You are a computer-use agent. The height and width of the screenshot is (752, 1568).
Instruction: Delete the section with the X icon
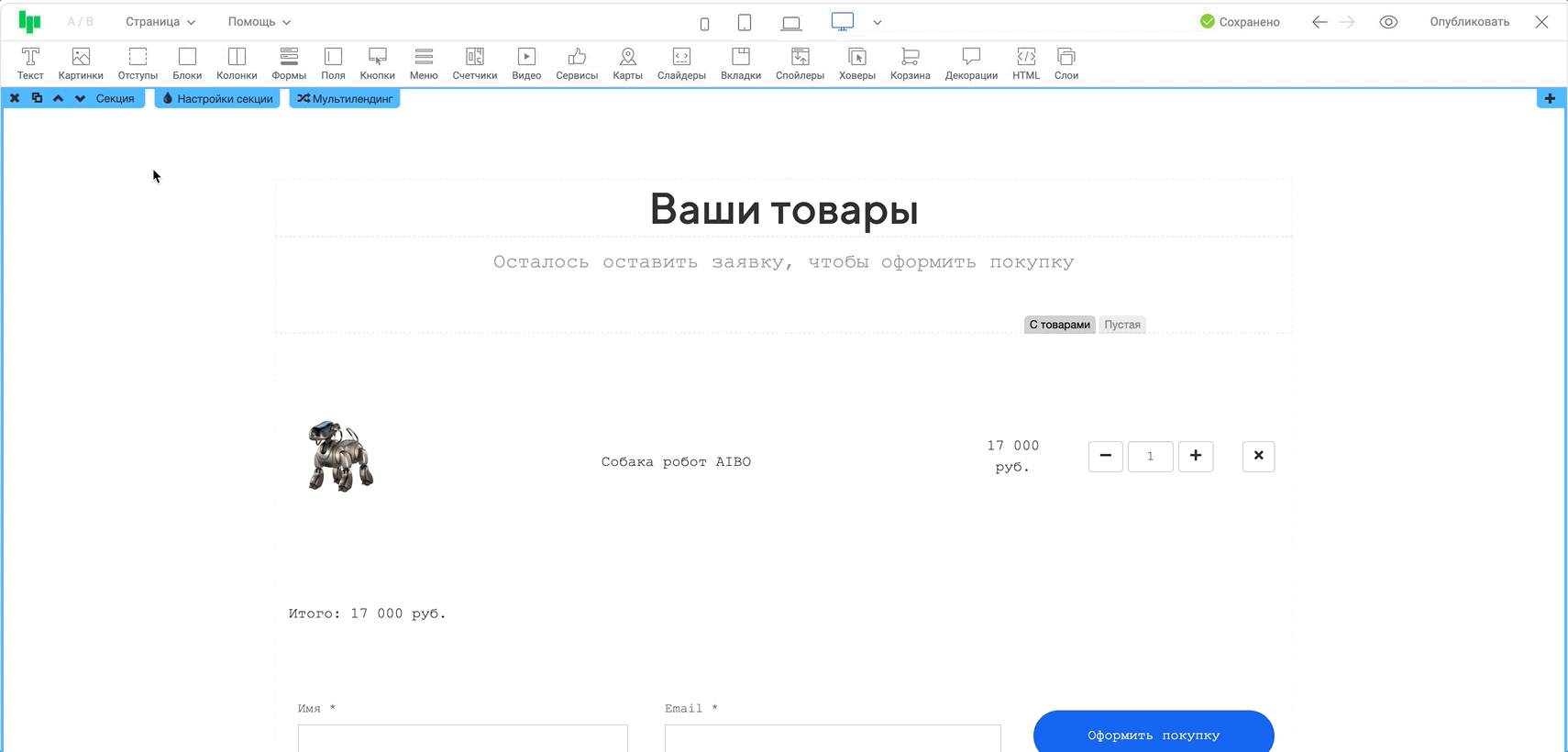[15, 98]
